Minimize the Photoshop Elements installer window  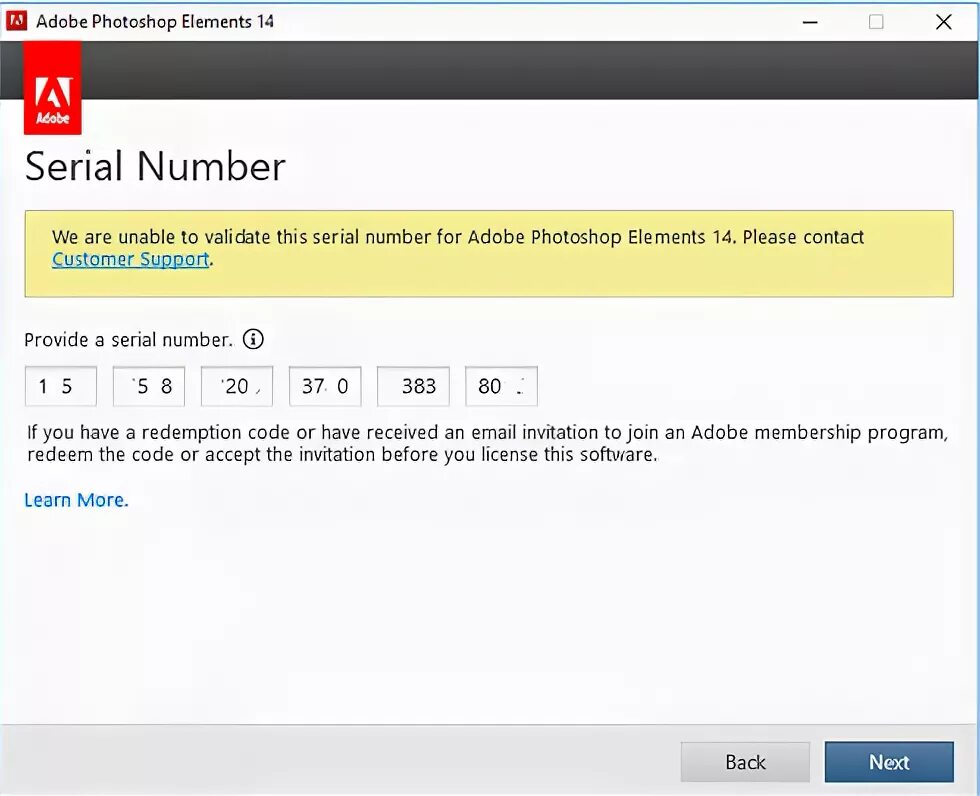tap(808, 21)
